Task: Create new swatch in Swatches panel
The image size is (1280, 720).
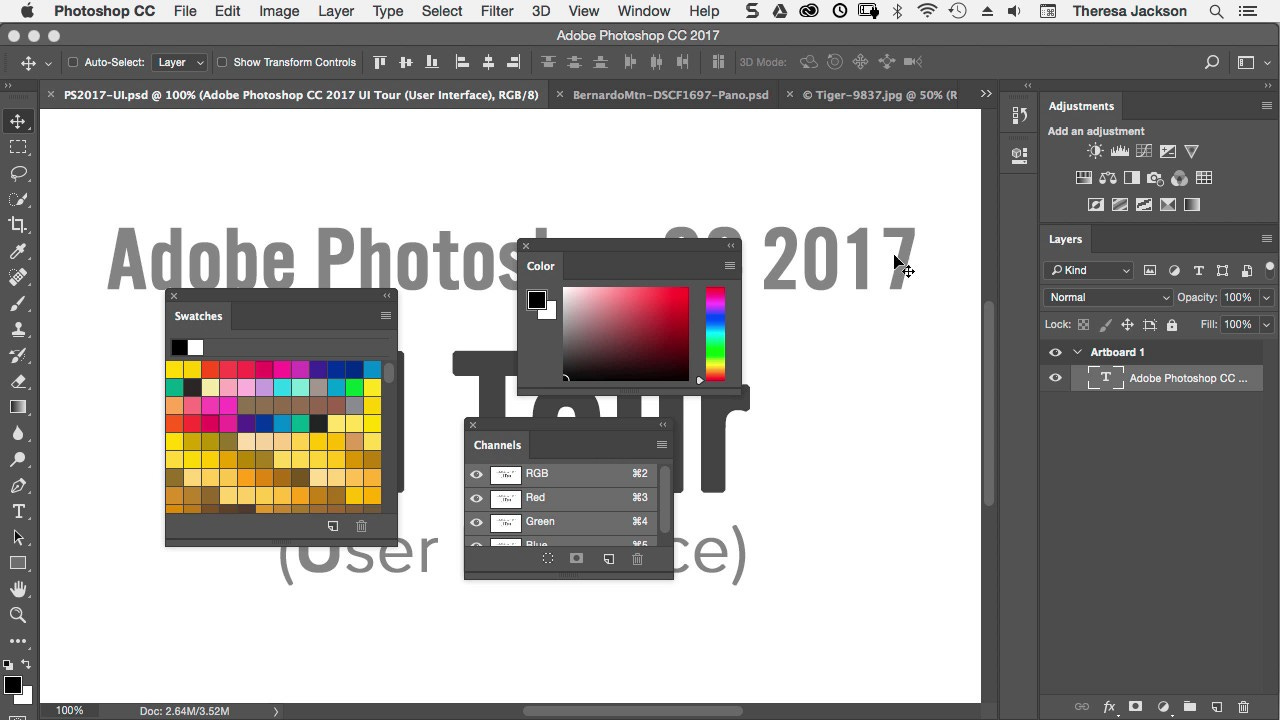Action: point(333,526)
